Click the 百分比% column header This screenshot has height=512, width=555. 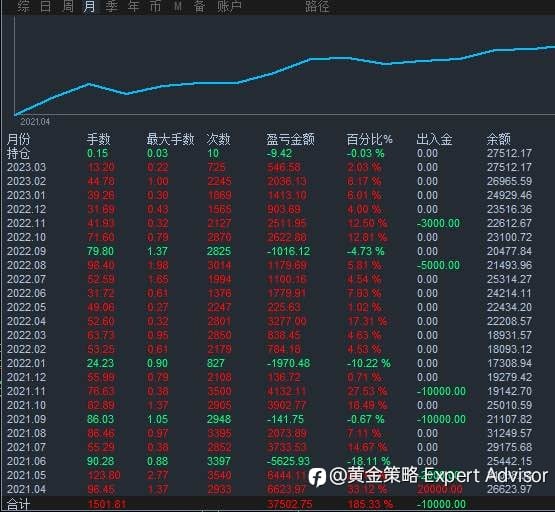click(370, 139)
